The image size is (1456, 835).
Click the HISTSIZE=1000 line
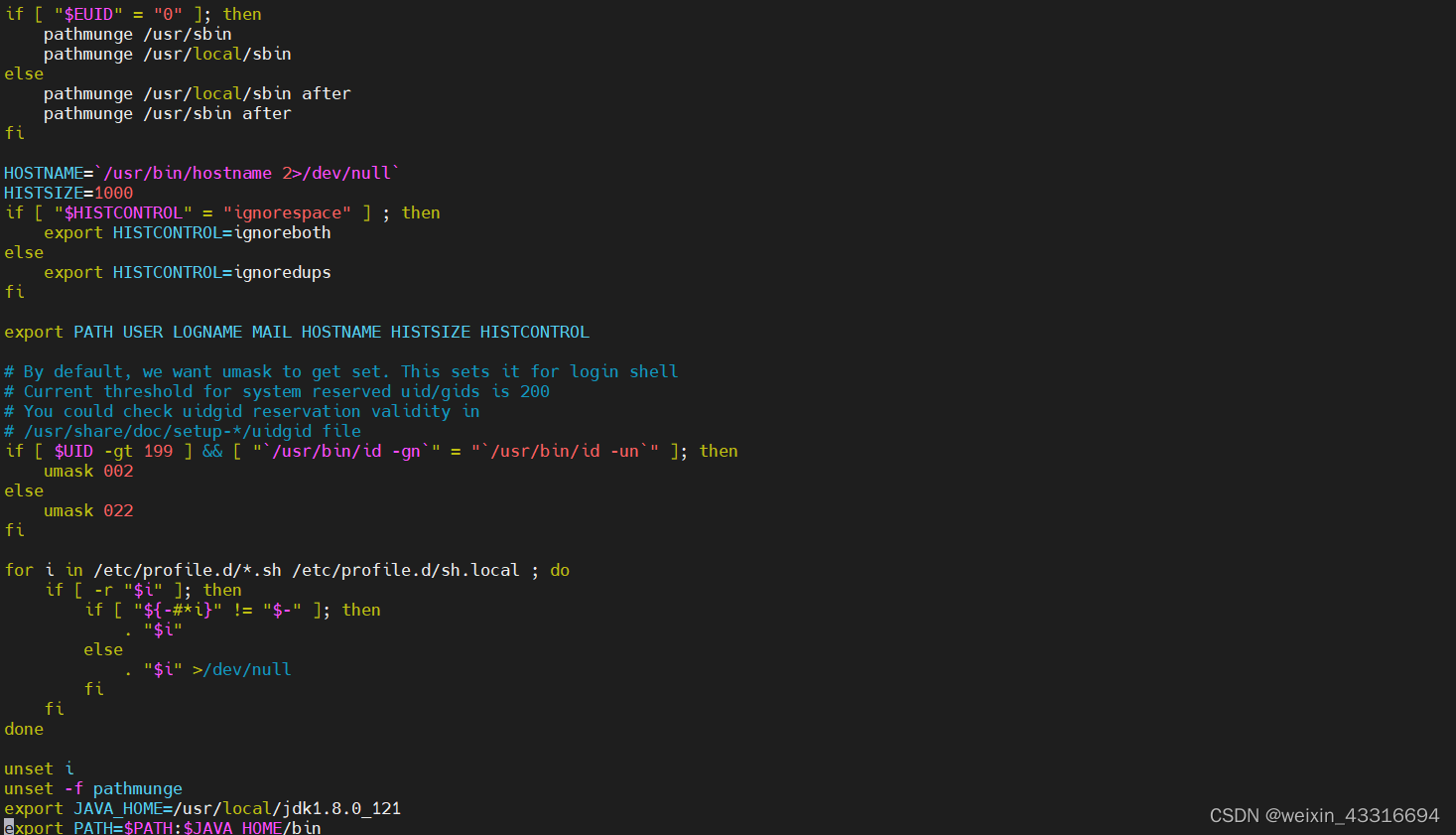pos(68,193)
